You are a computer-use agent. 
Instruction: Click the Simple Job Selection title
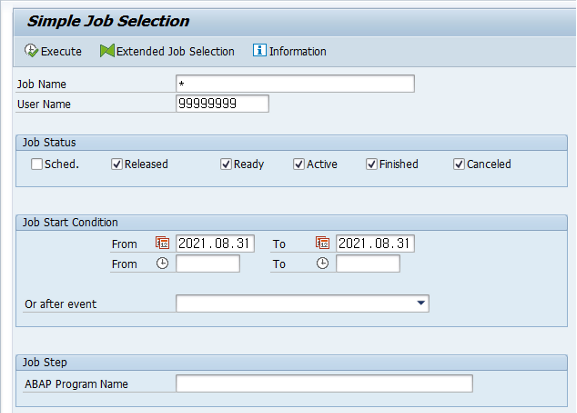click(x=108, y=21)
